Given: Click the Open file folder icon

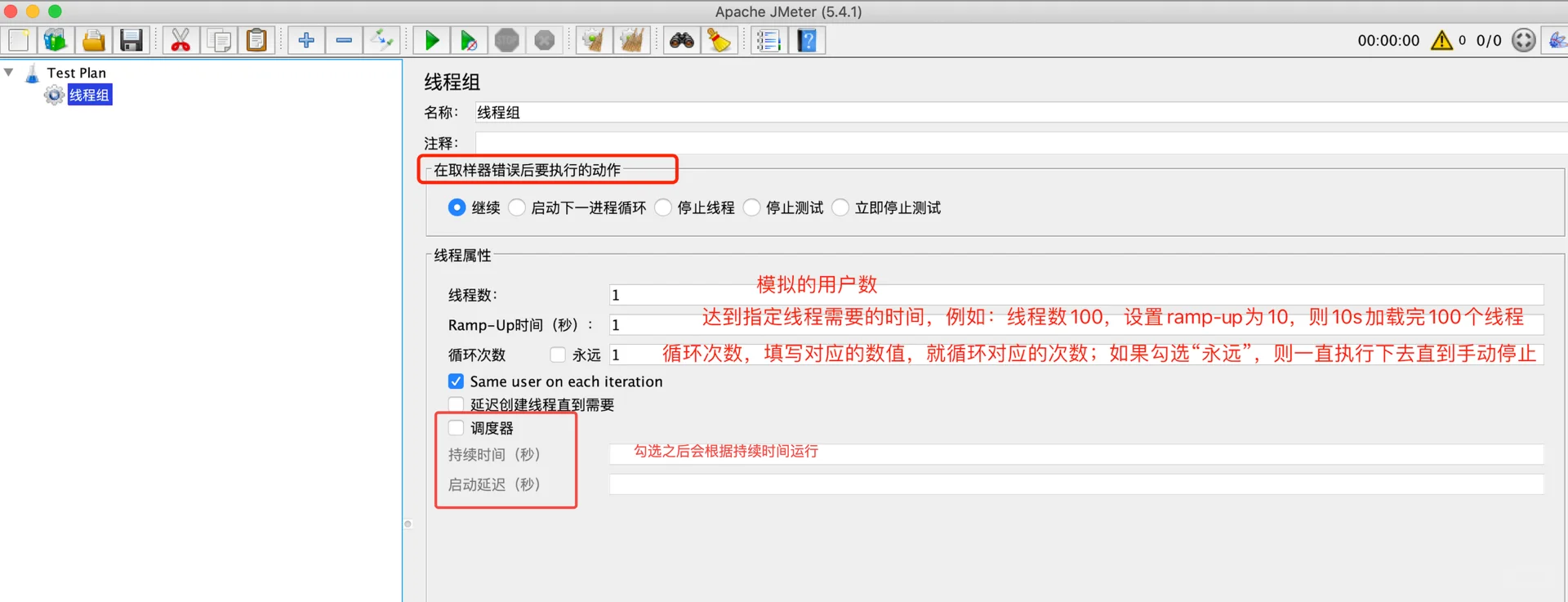Looking at the screenshot, I should 93,40.
